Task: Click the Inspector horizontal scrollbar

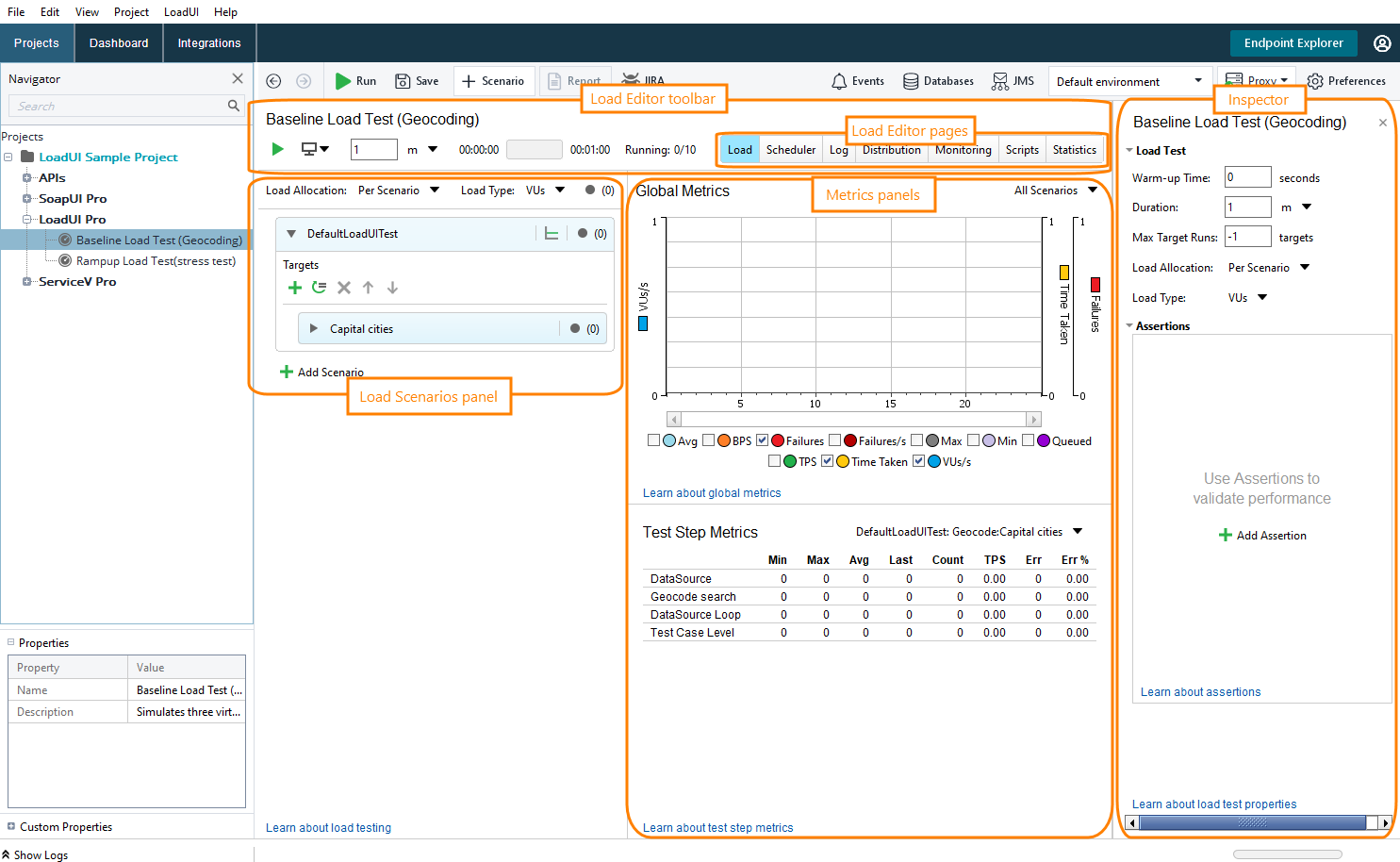Action: [x=1252, y=823]
